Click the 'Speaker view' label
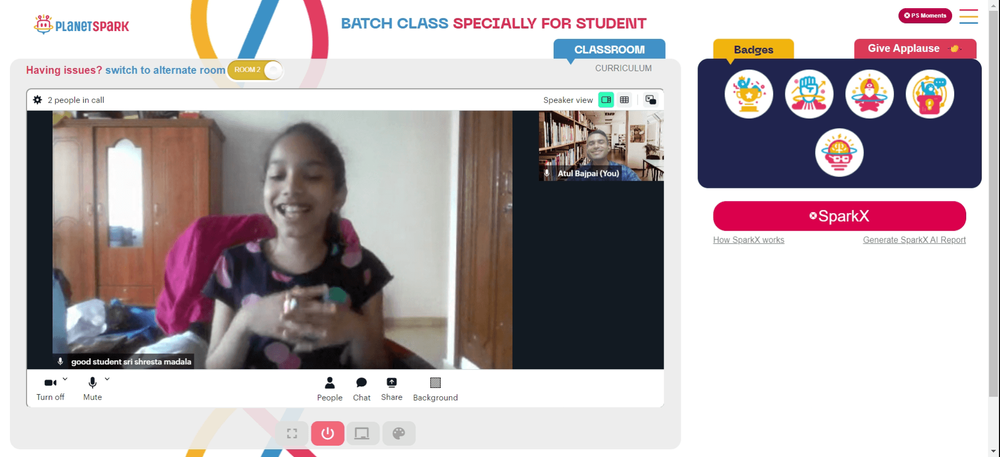Screen dimensions: 1000x457 [x=568, y=100]
